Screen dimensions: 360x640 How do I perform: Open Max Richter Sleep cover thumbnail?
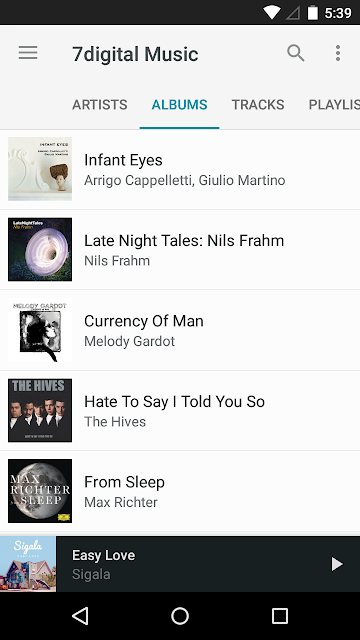tap(40, 491)
